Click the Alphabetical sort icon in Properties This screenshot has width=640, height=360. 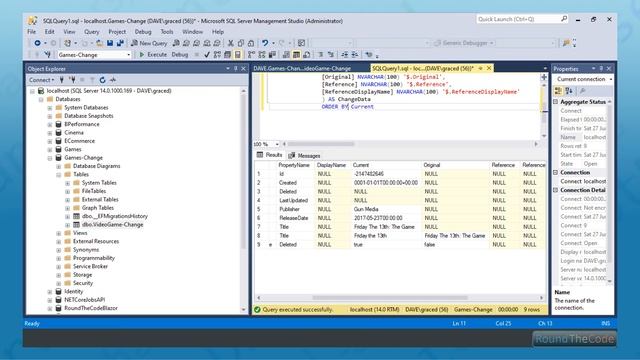pyautogui.click(x=569, y=91)
